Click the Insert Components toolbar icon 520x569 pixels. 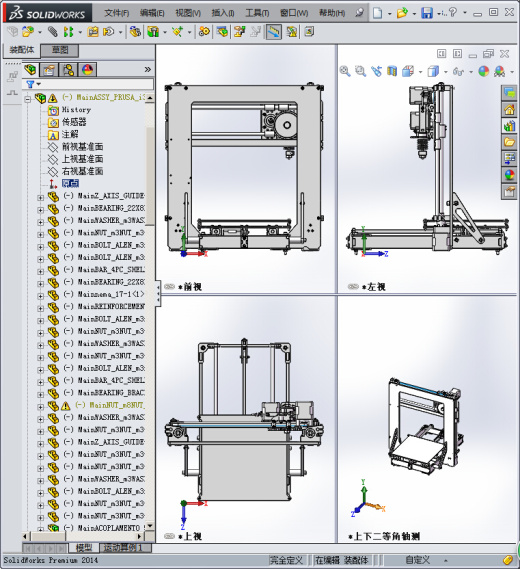[28, 32]
